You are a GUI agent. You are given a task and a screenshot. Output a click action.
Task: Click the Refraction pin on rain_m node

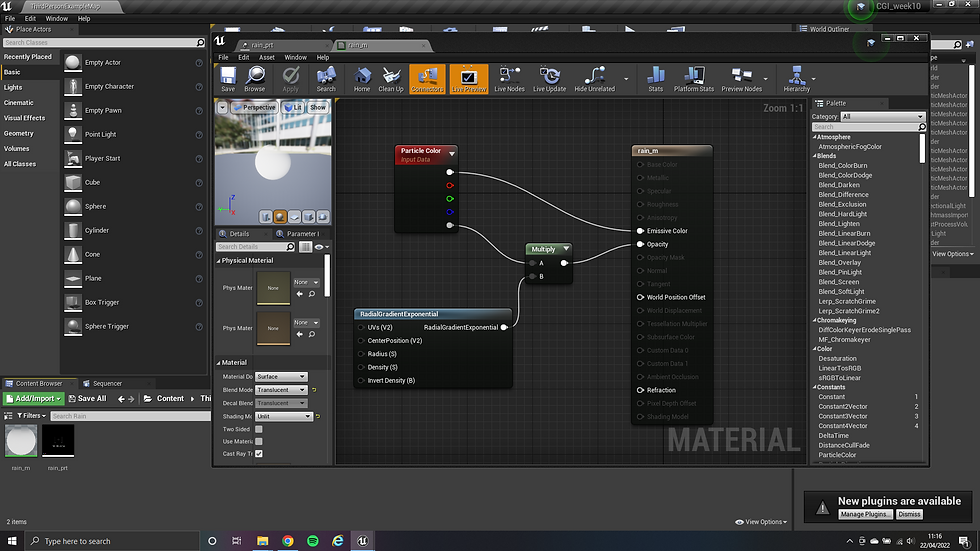(x=640, y=390)
